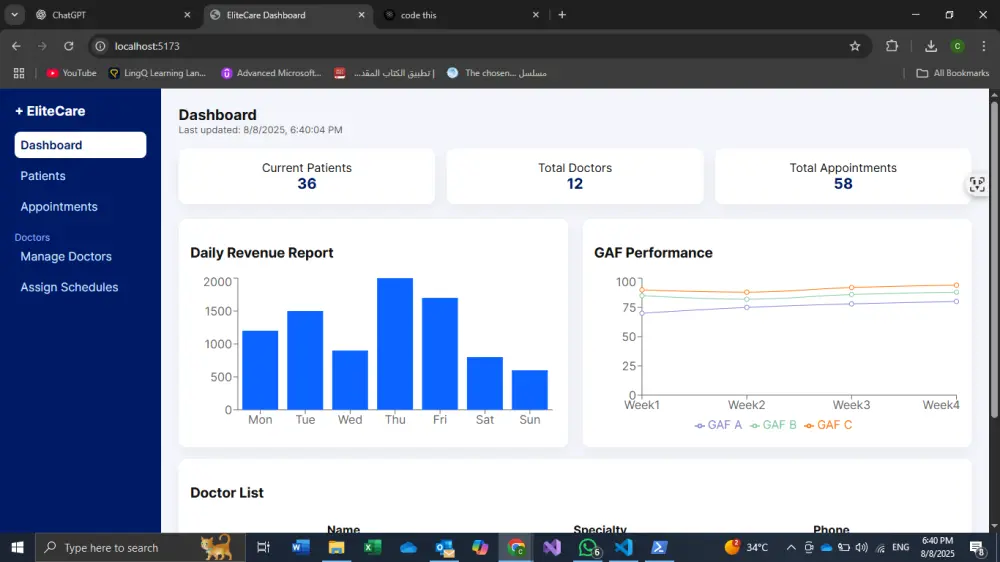Open the Advanced Microsoft bookmark
Screen dimensions: 1000x562
(271, 73)
